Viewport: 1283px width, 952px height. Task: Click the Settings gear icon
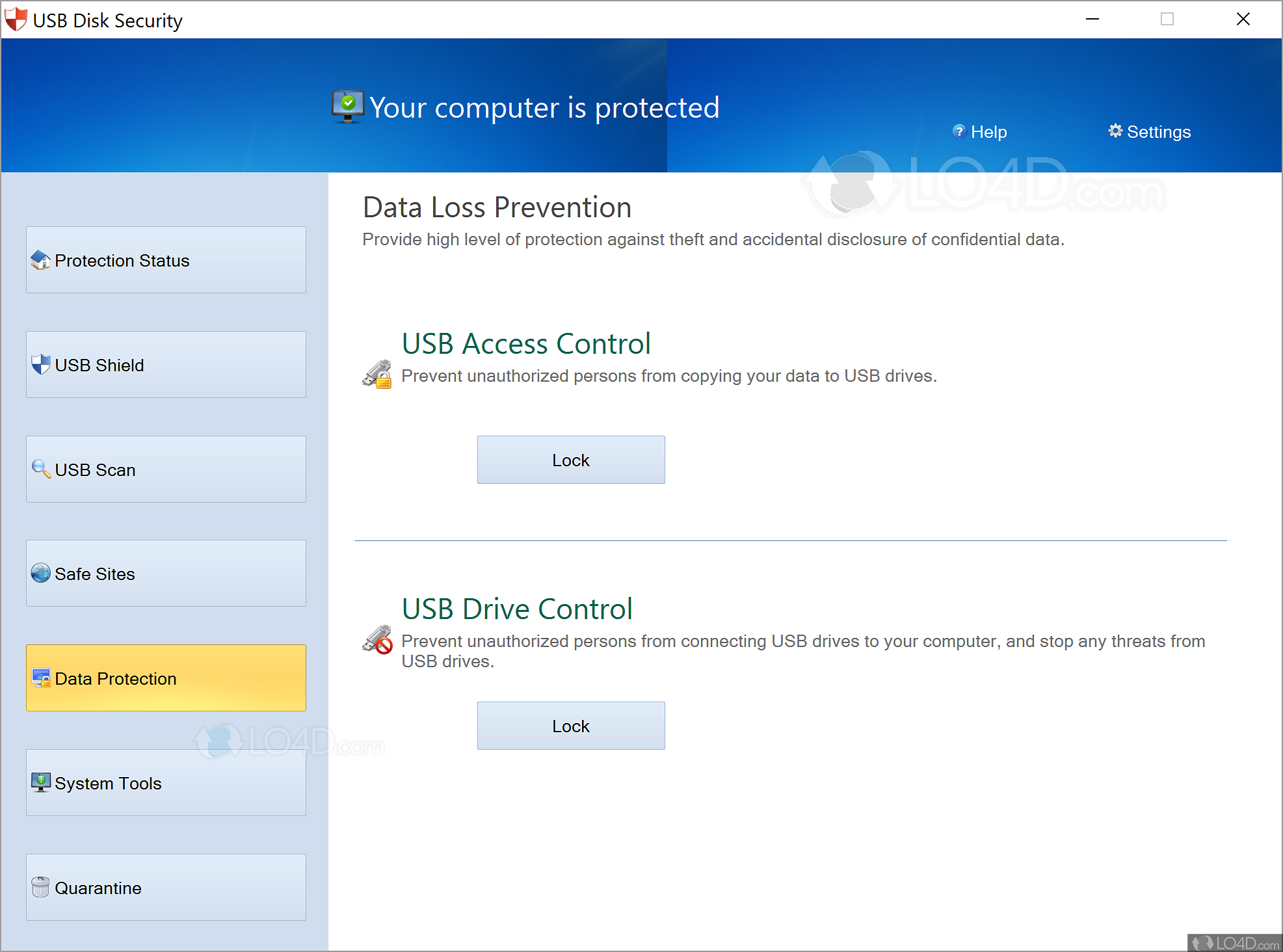point(1115,131)
